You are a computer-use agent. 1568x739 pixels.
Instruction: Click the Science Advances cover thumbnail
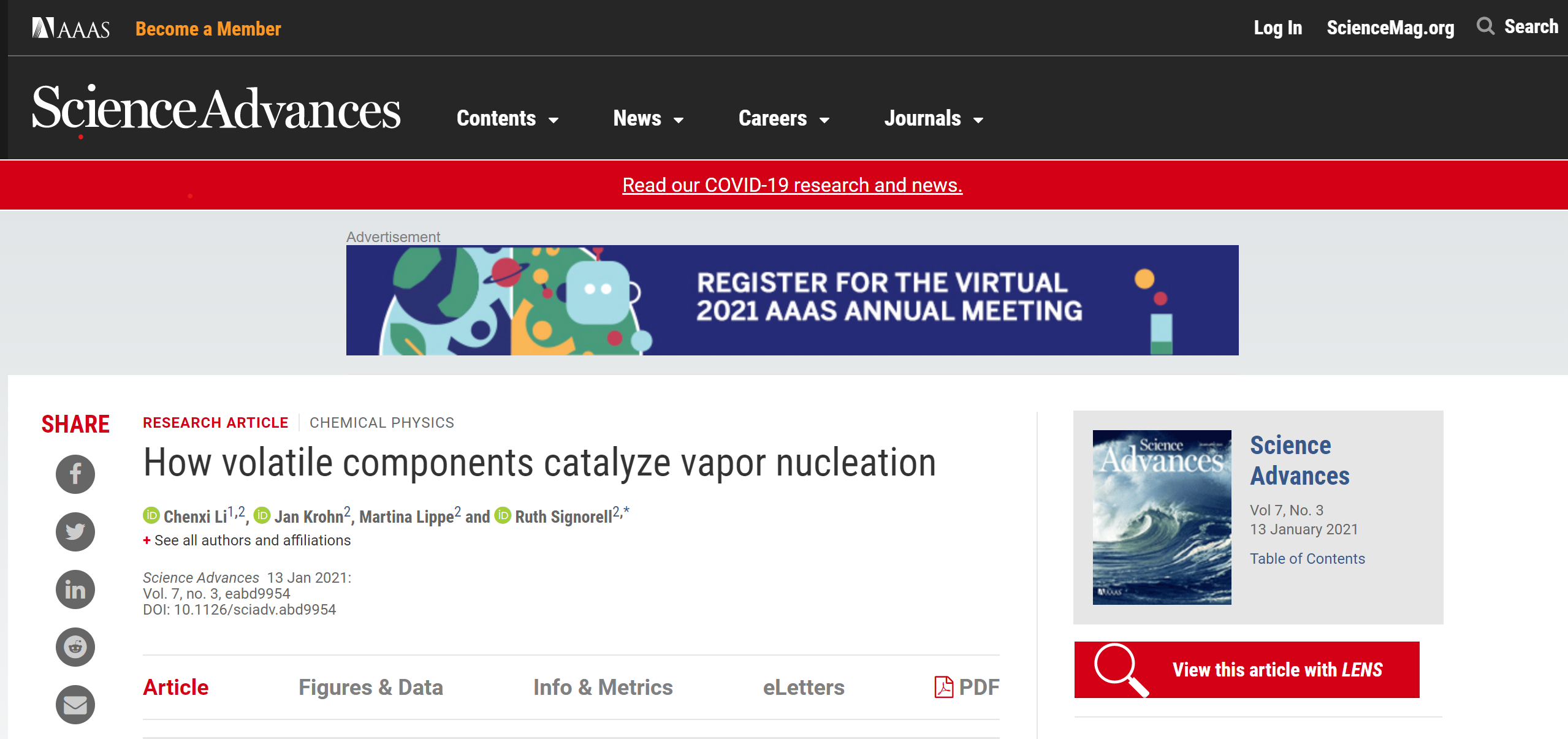tap(1162, 517)
